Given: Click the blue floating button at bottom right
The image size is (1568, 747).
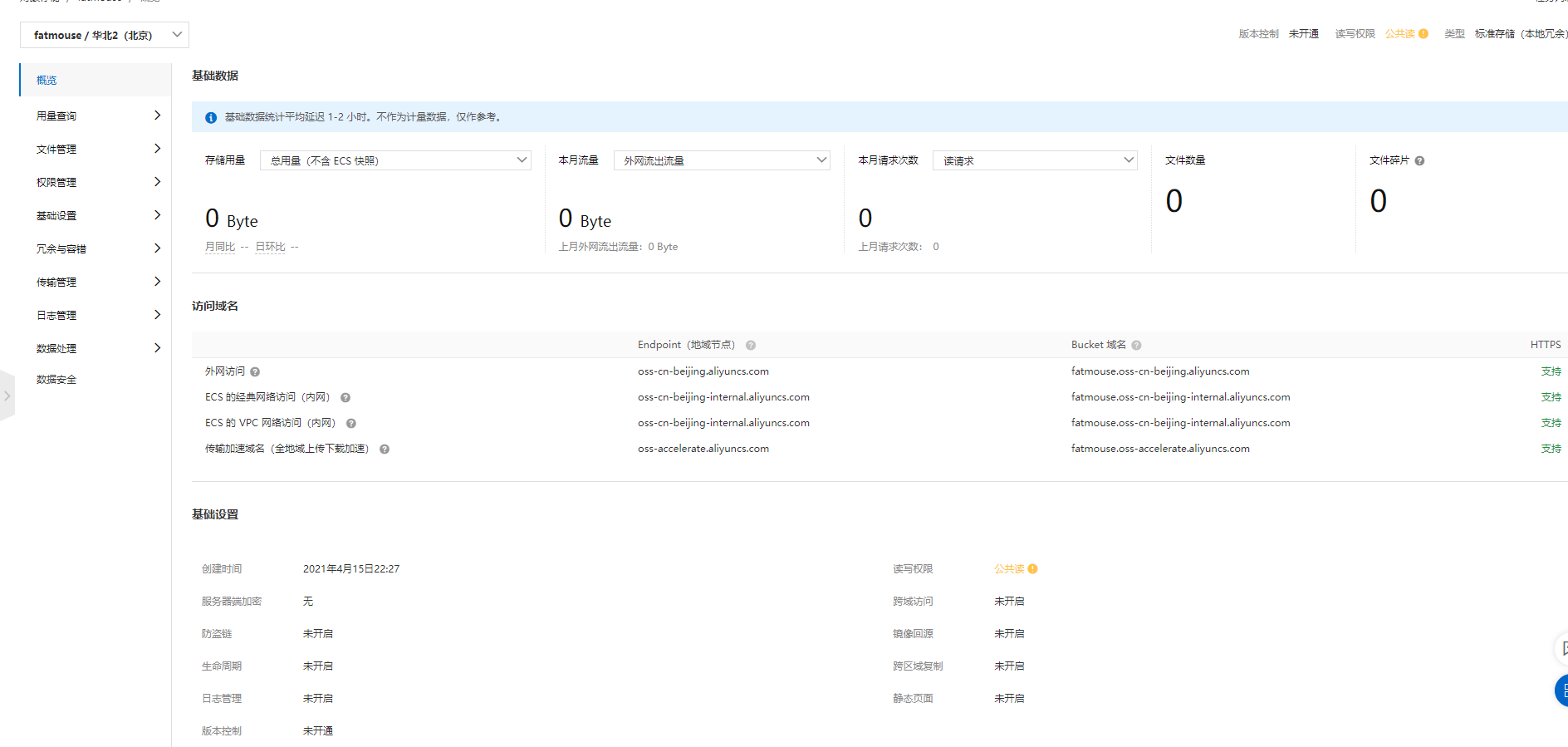Looking at the screenshot, I should pyautogui.click(x=1561, y=690).
